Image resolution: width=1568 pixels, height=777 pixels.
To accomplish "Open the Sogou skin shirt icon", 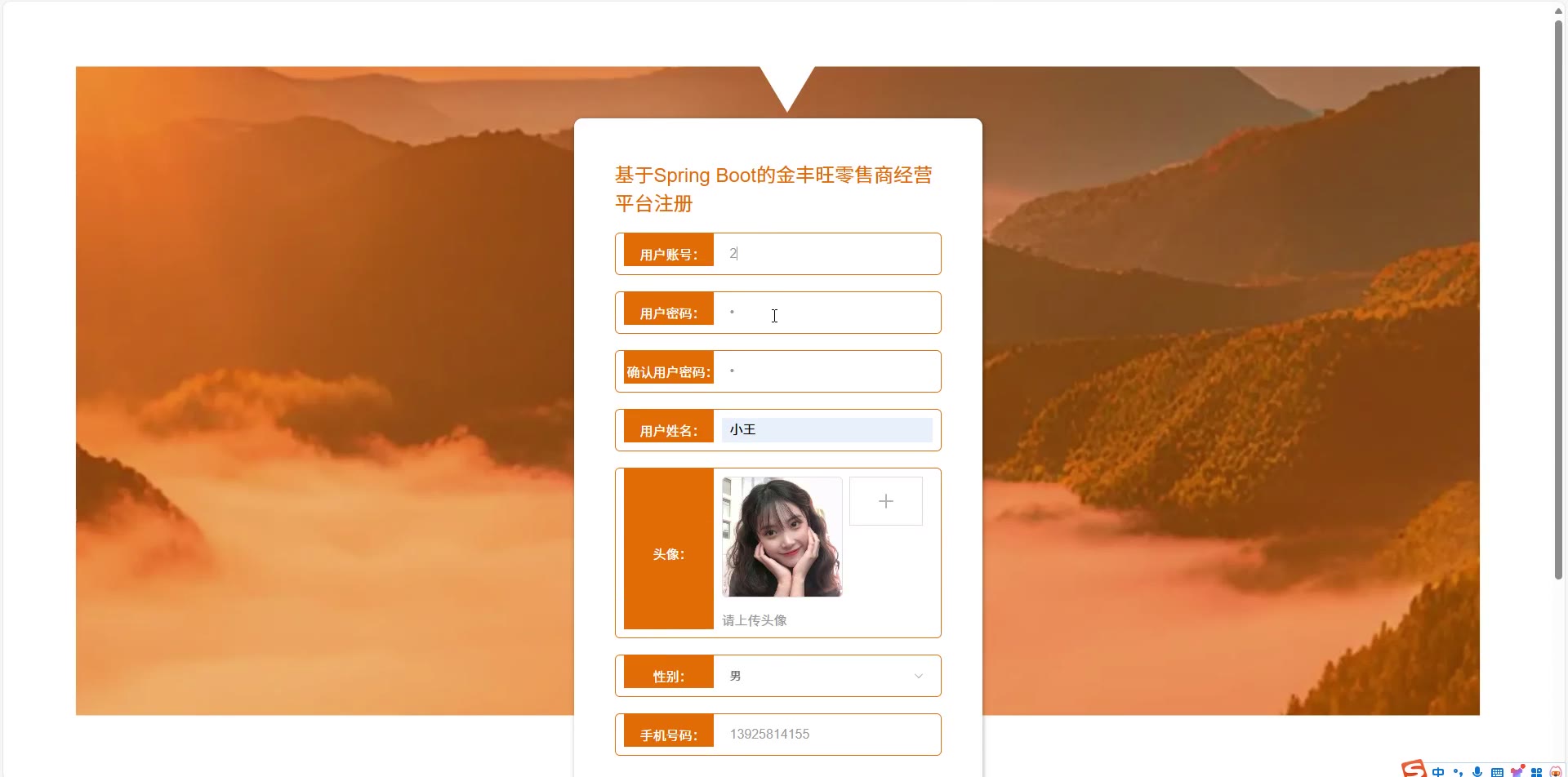I will (1517, 770).
